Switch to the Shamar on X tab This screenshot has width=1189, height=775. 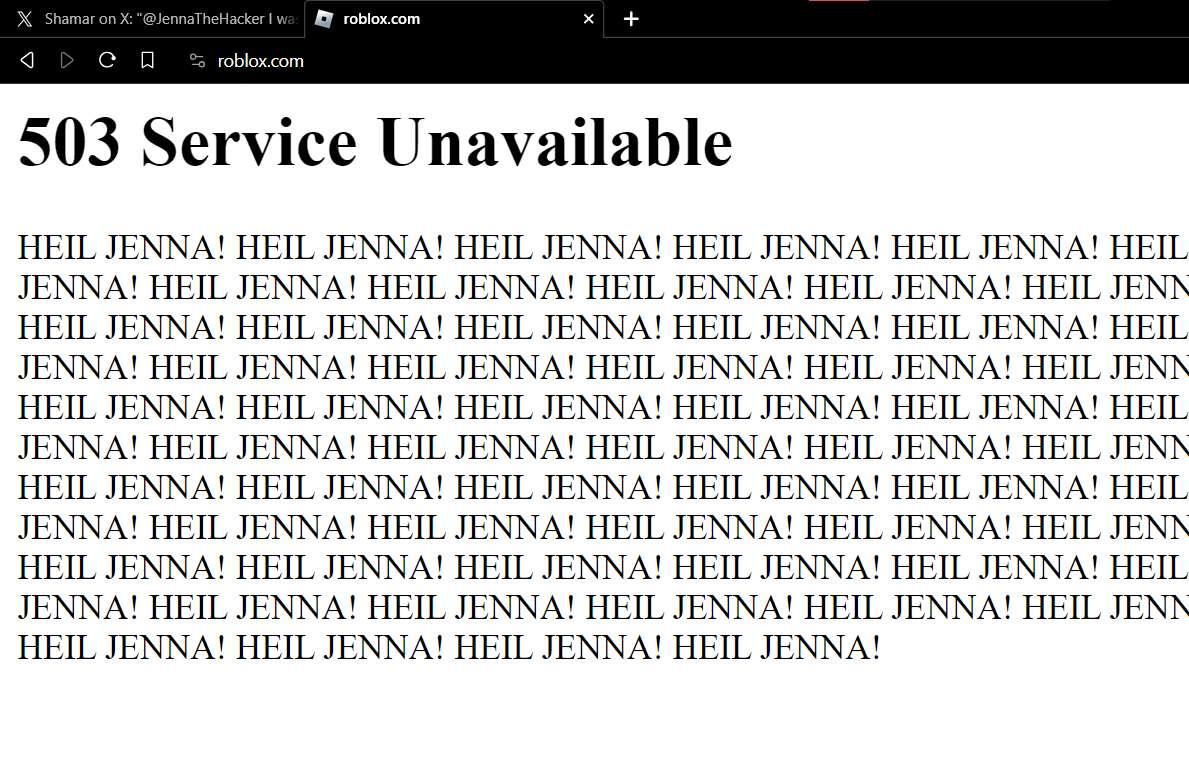[152, 19]
